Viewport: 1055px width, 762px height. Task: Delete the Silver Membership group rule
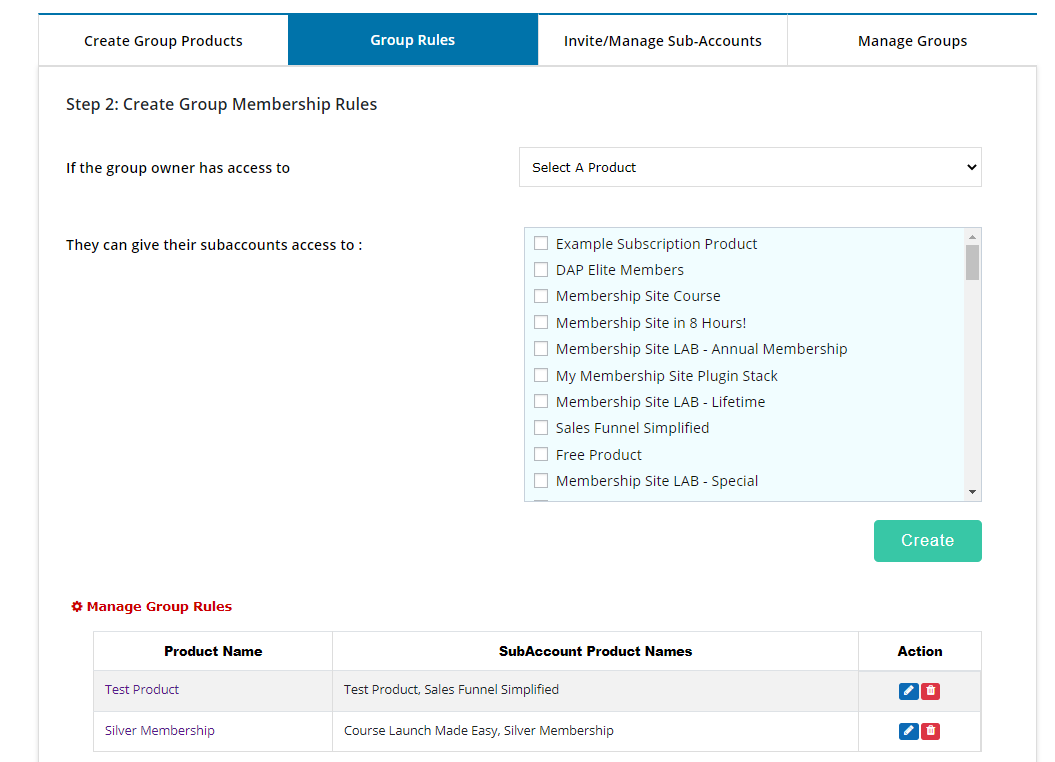point(931,731)
